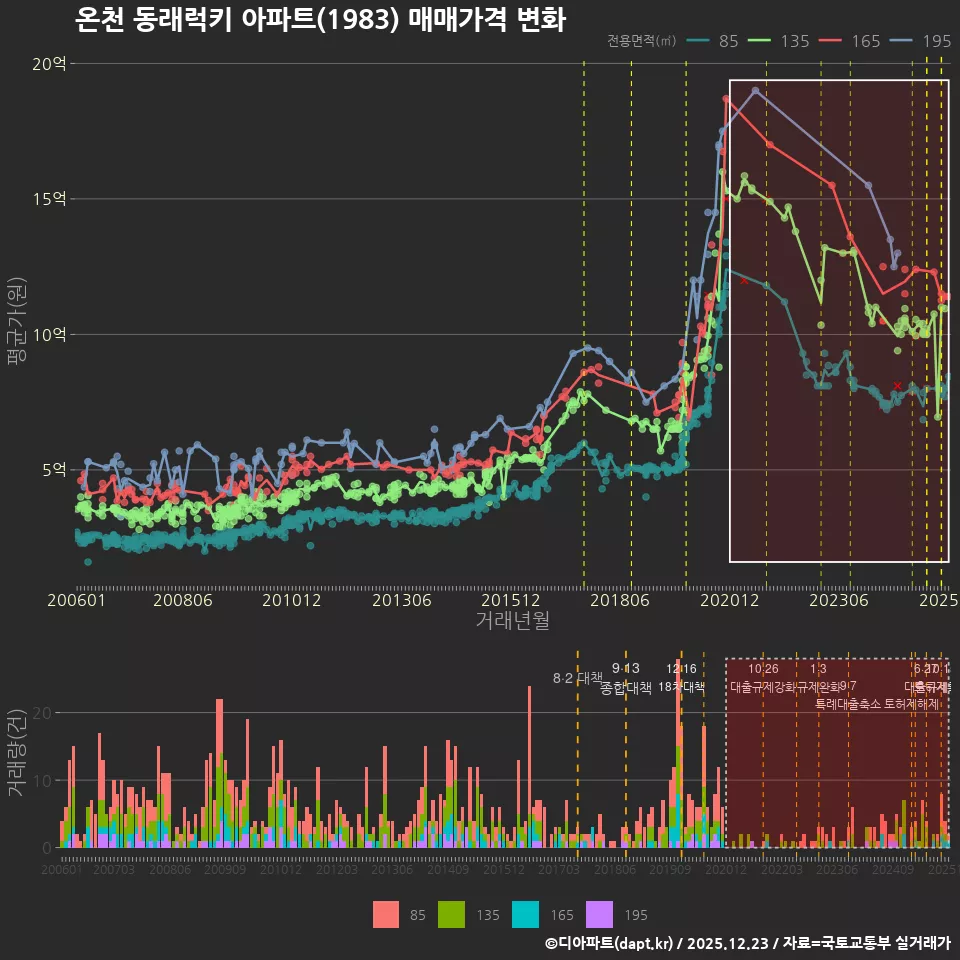Select the 165㎡ peak data point above 18억
960x960 pixels.
tap(727, 98)
